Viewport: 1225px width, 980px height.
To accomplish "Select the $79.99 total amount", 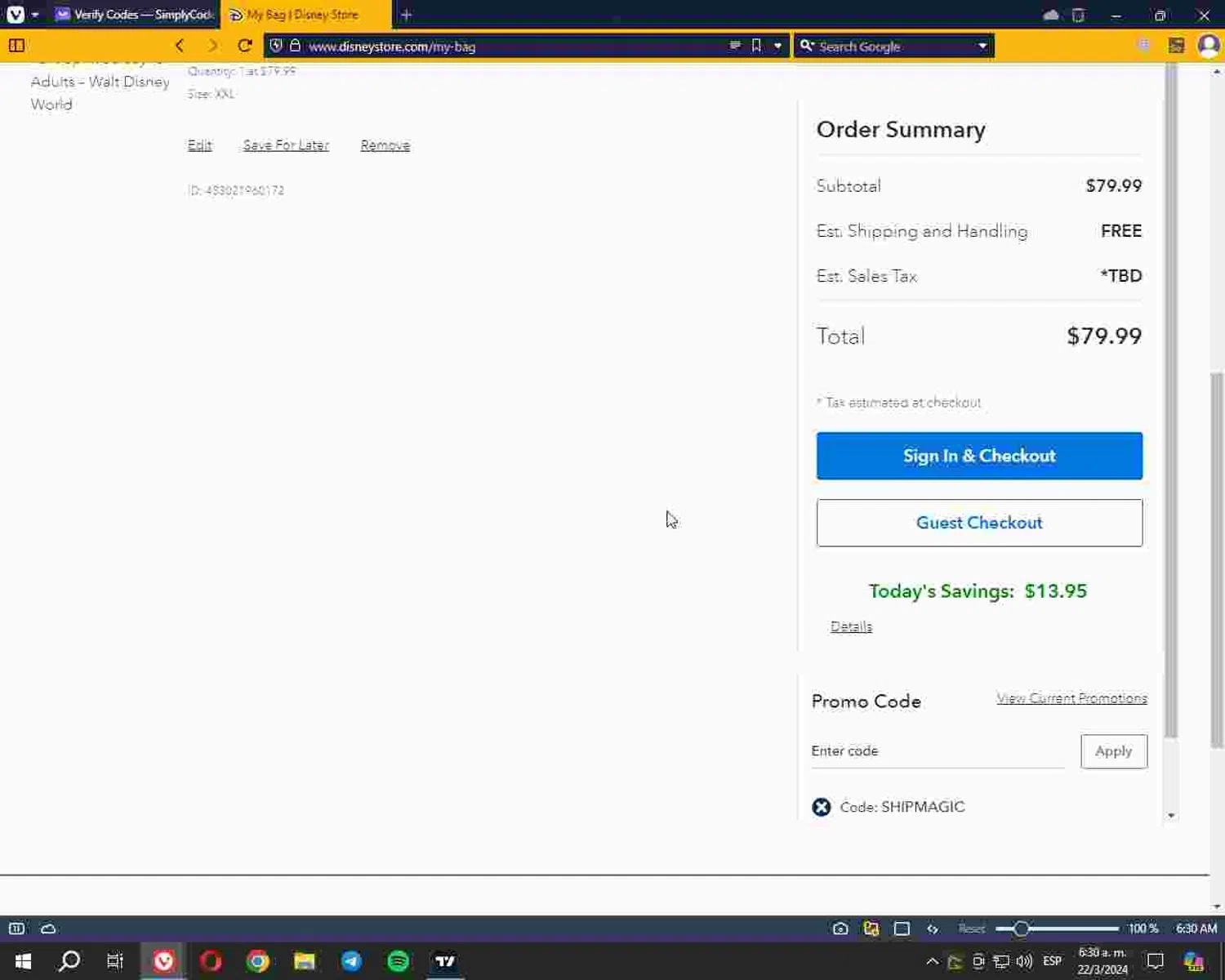I will (1104, 336).
